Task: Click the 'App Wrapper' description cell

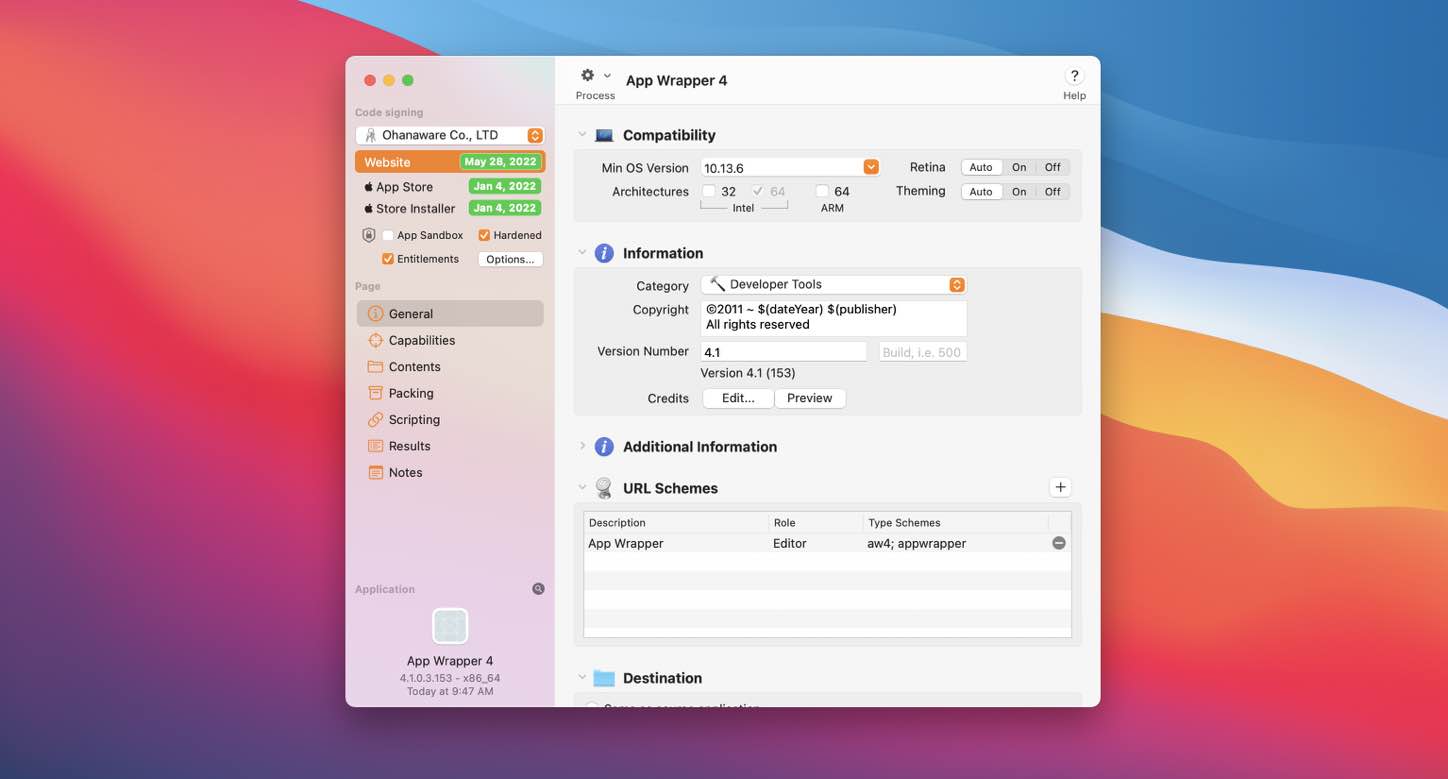Action: pos(626,543)
